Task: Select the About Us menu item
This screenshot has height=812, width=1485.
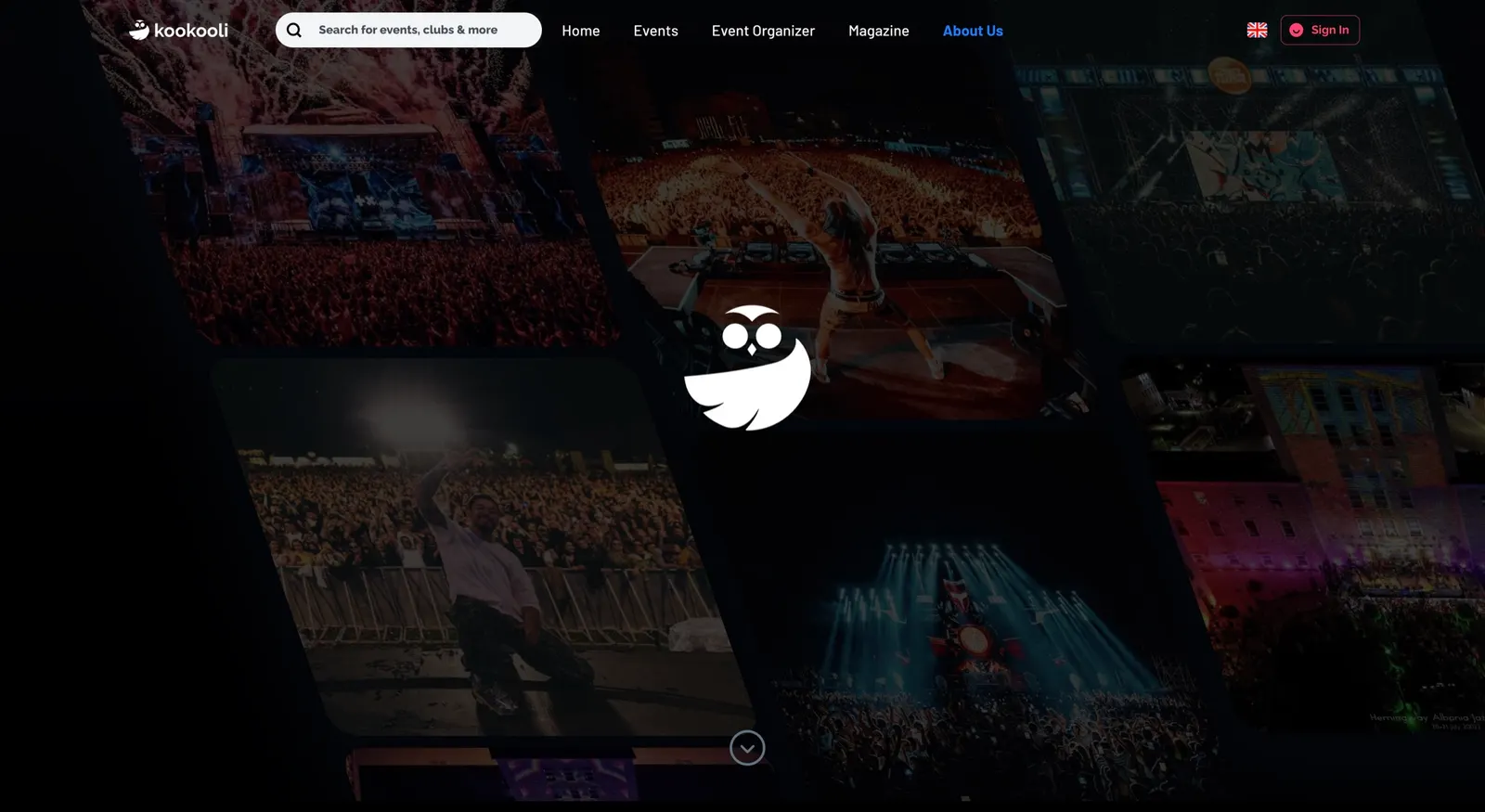Action: [x=973, y=31]
